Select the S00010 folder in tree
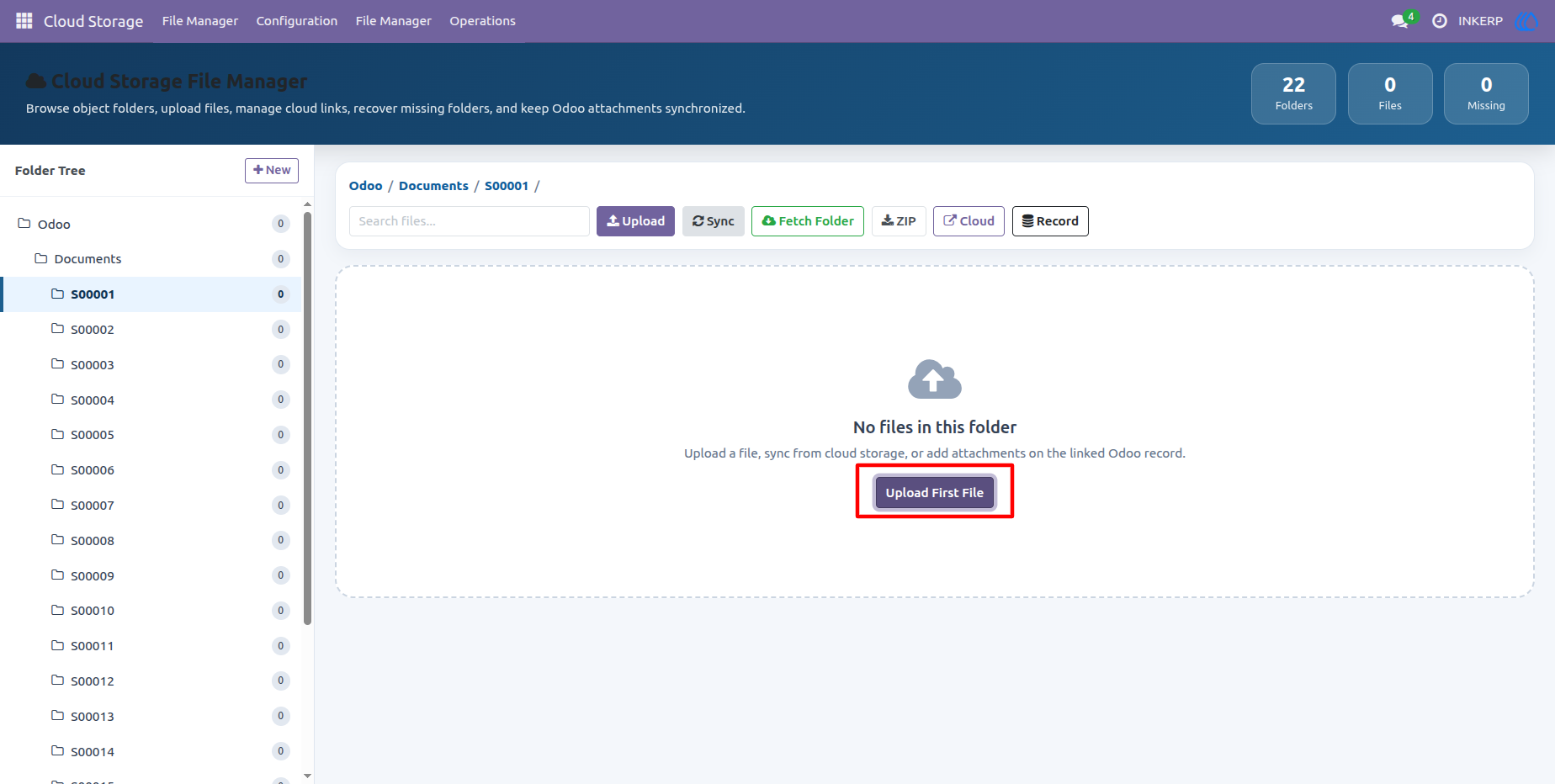The width and height of the screenshot is (1555, 784). (x=151, y=611)
